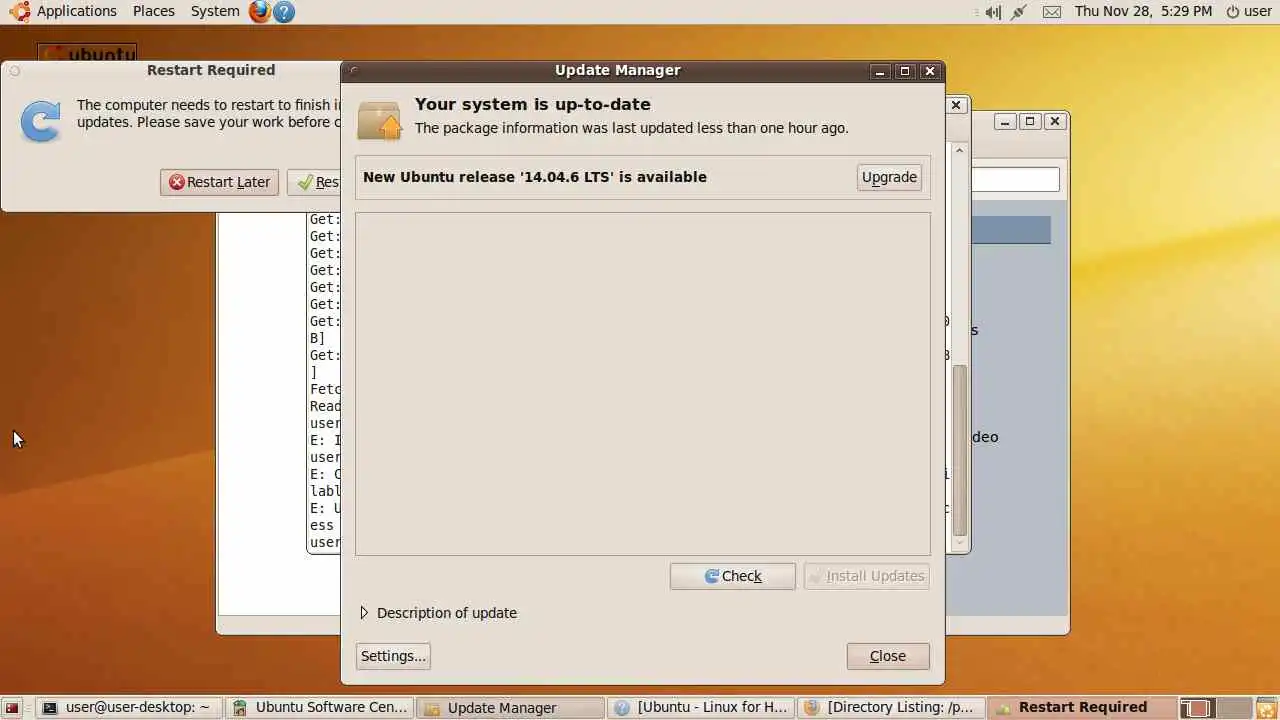The width and height of the screenshot is (1280, 720).
Task: Select Restart Required taskbar entry
Action: pos(1081,708)
